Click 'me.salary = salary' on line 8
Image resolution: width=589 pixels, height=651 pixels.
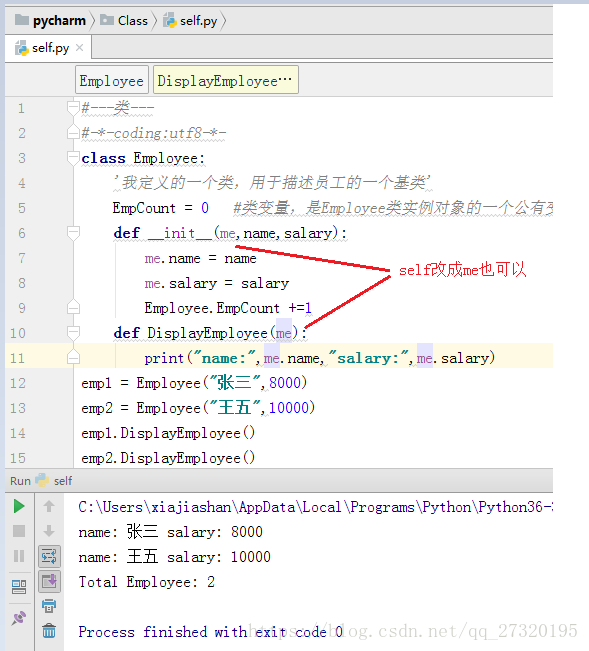coord(216,283)
